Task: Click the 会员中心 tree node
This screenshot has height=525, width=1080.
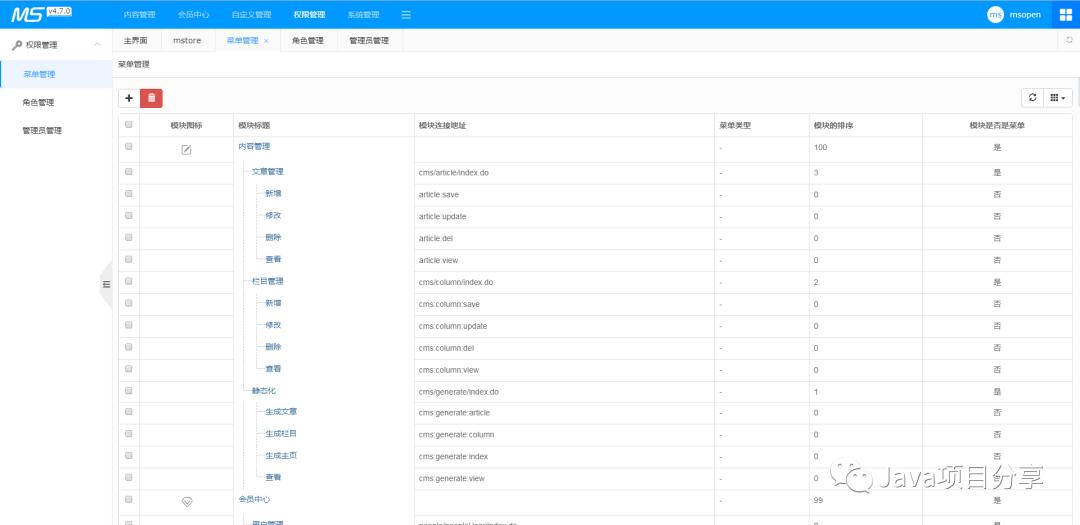Action: click(x=254, y=499)
